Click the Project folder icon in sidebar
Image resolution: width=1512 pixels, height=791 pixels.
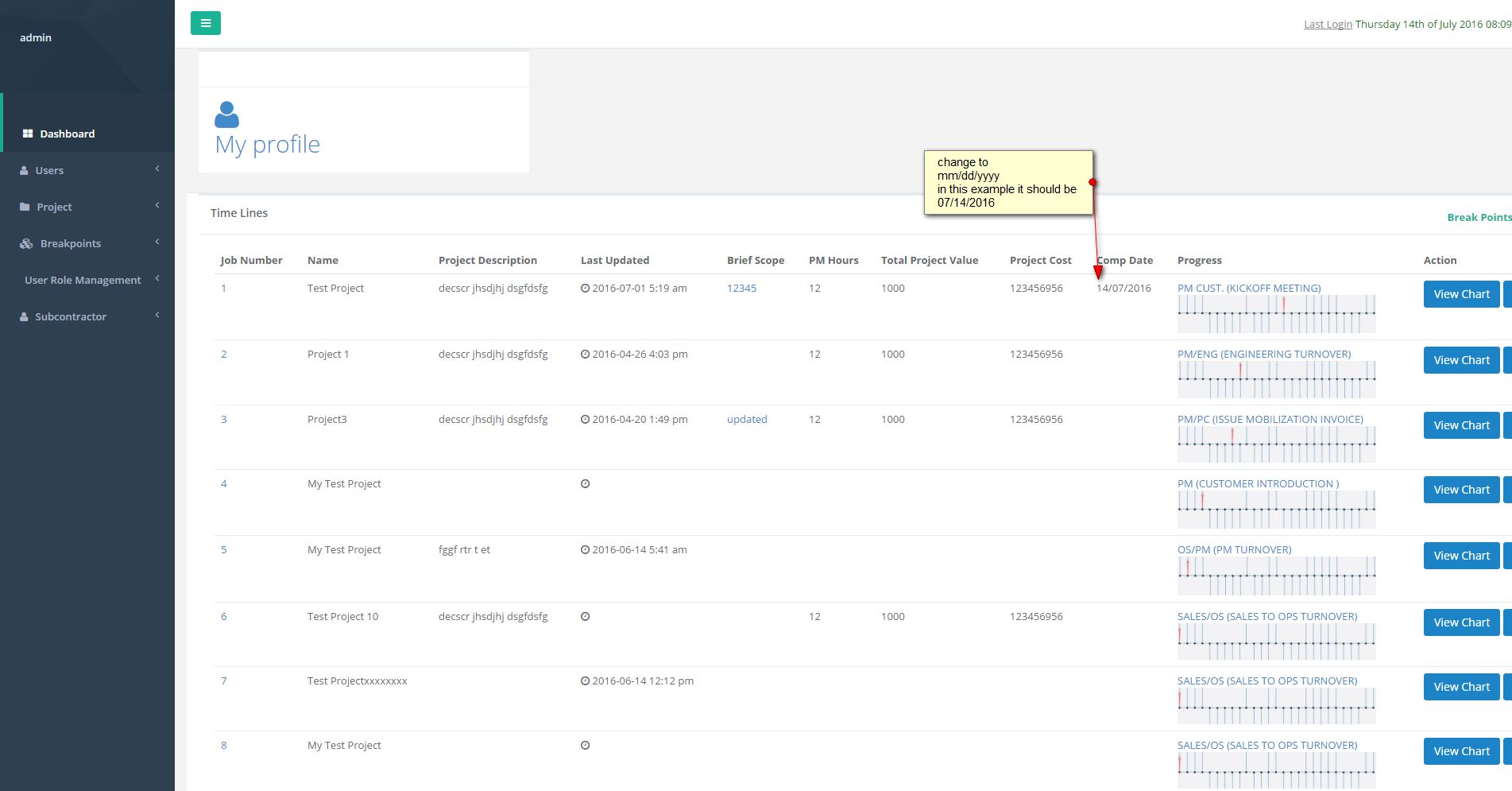tap(25, 207)
